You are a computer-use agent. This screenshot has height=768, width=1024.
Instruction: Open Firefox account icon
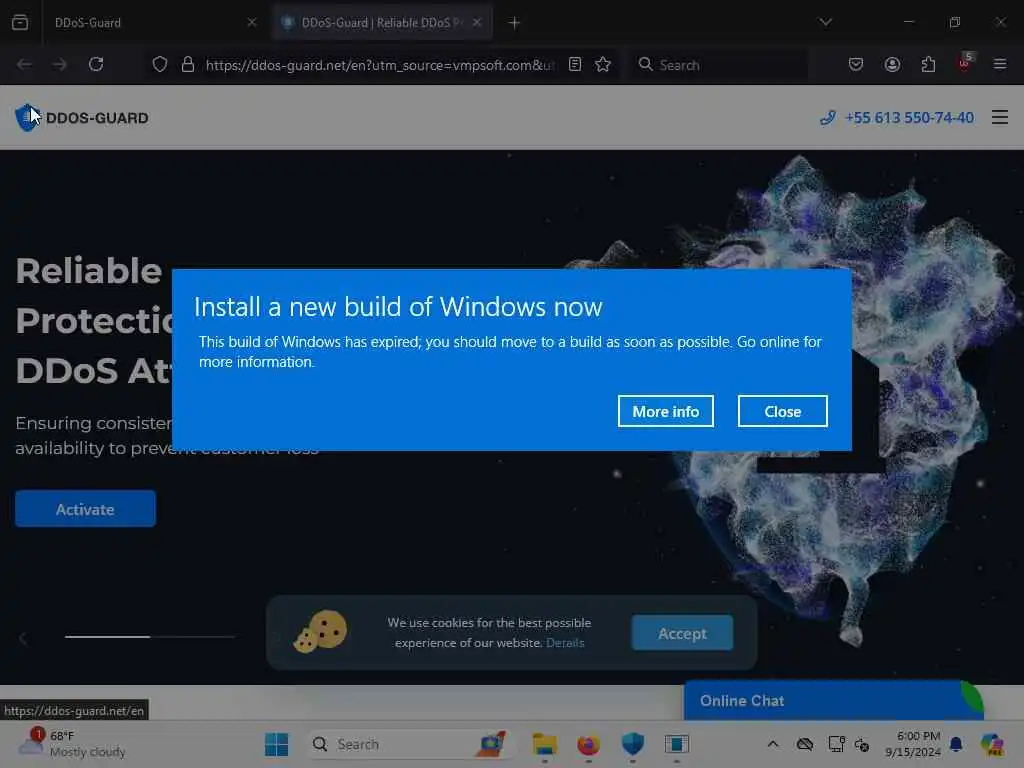click(x=892, y=64)
